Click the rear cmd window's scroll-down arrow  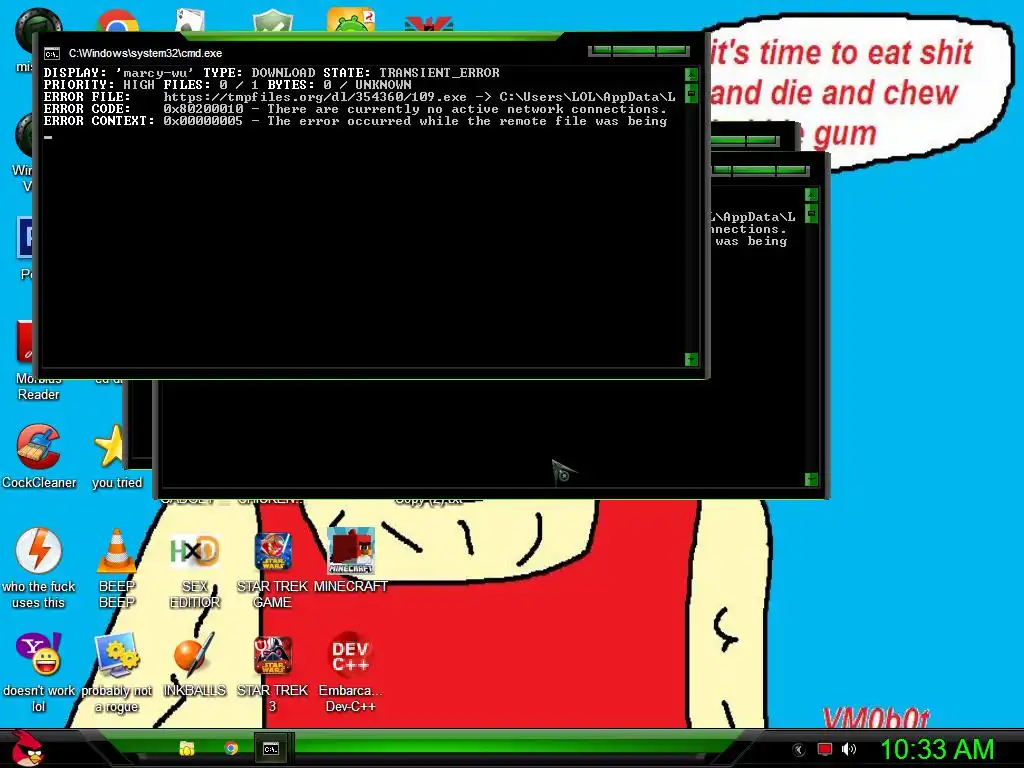click(x=811, y=479)
